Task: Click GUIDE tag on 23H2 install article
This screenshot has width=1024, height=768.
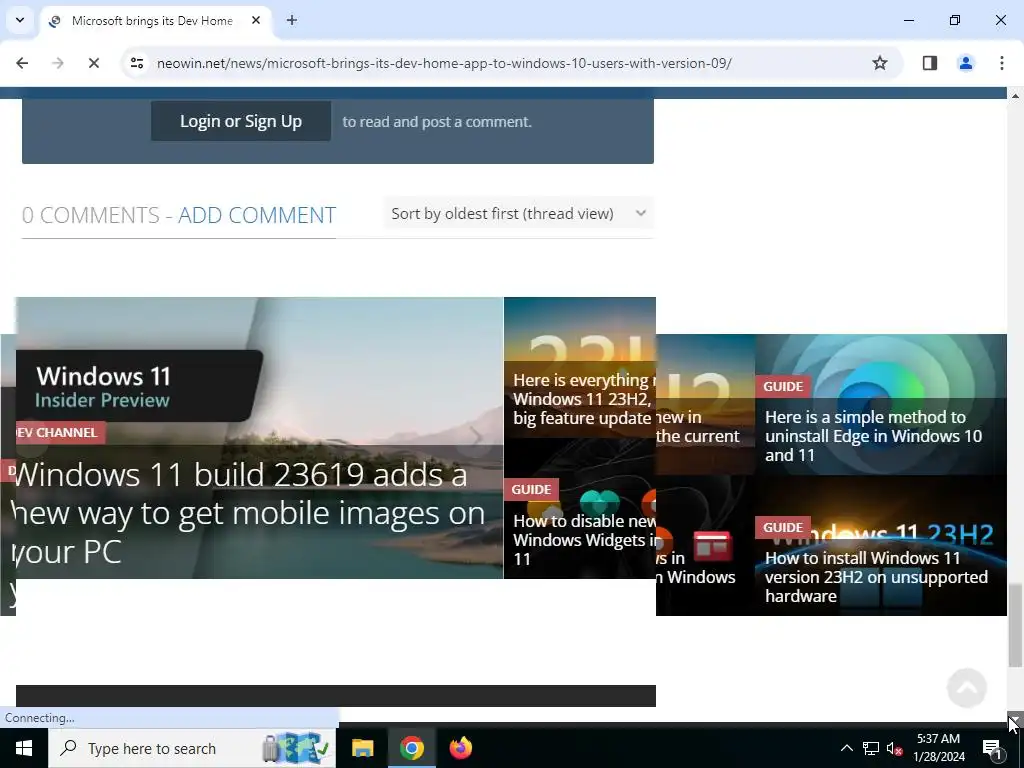Action: [783, 527]
